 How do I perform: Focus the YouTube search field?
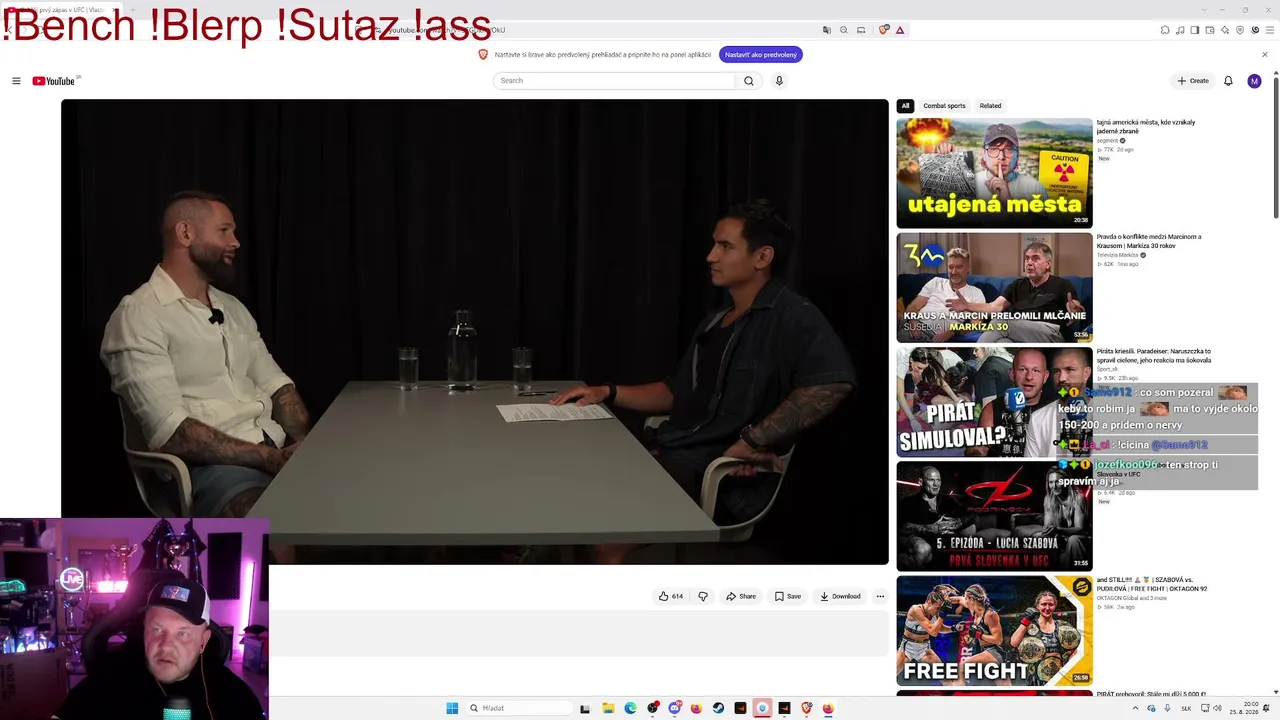[614, 81]
